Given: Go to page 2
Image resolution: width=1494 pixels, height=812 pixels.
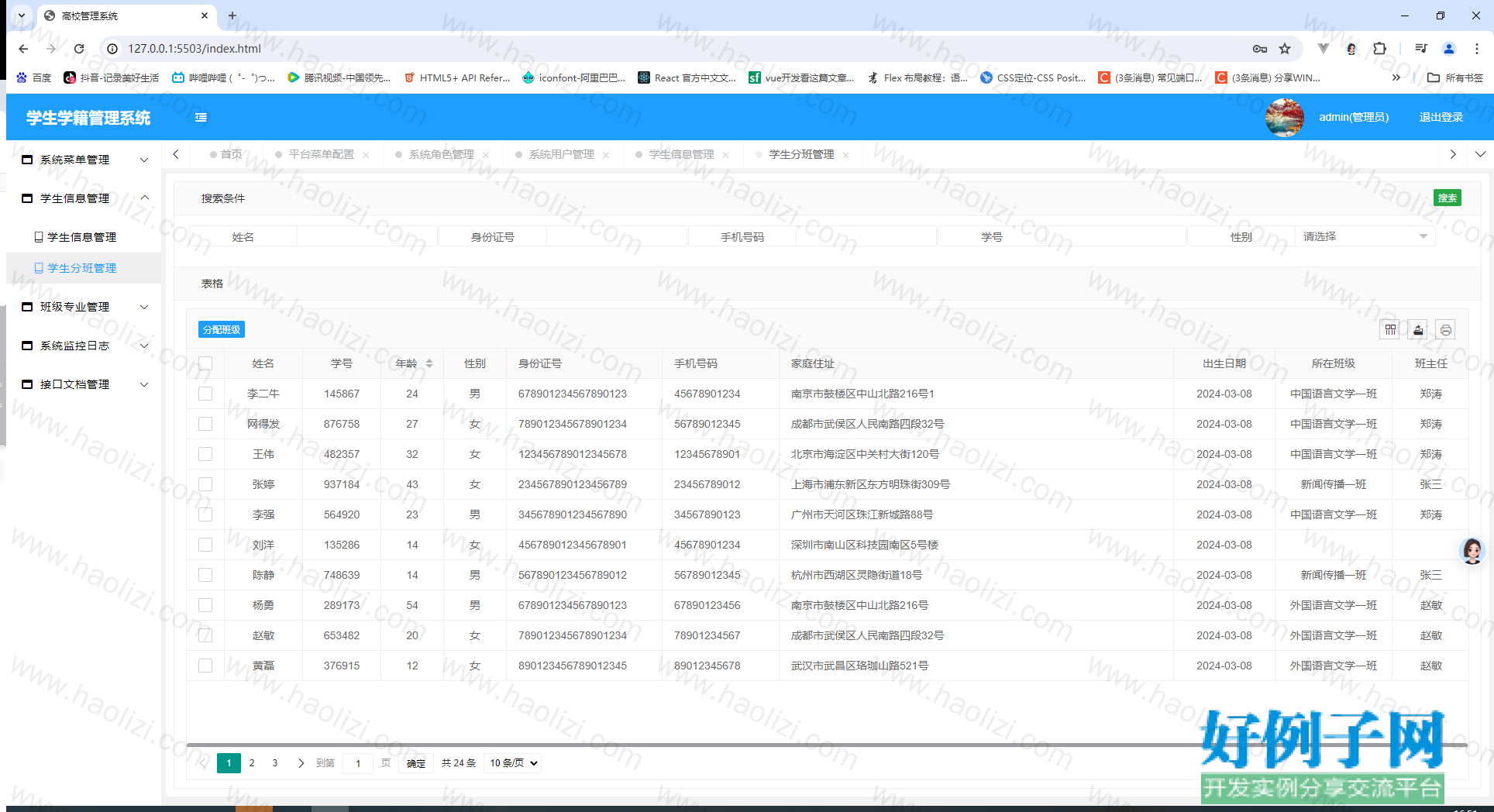Looking at the screenshot, I should tap(252, 763).
